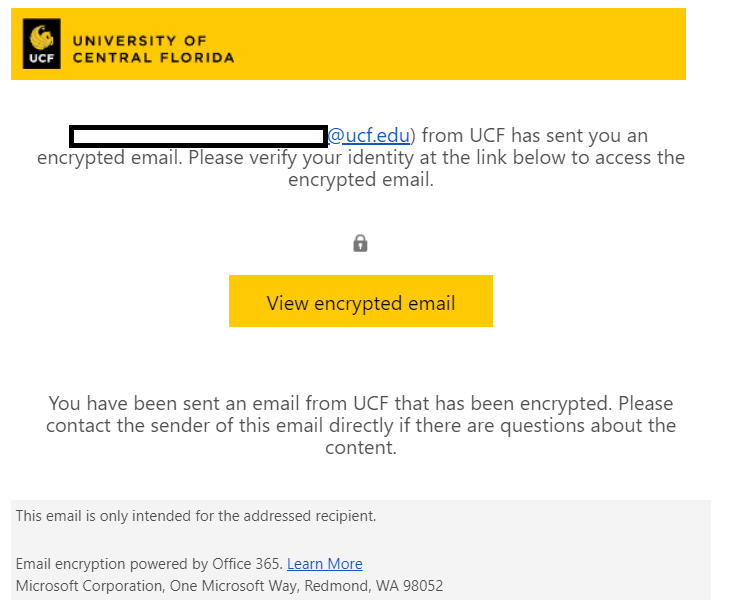Click the 'CENTRAL FLORIDA' line of the wordmark
Image resolution: width=731 pixels, height=614 pixels.
coord(153,58)
